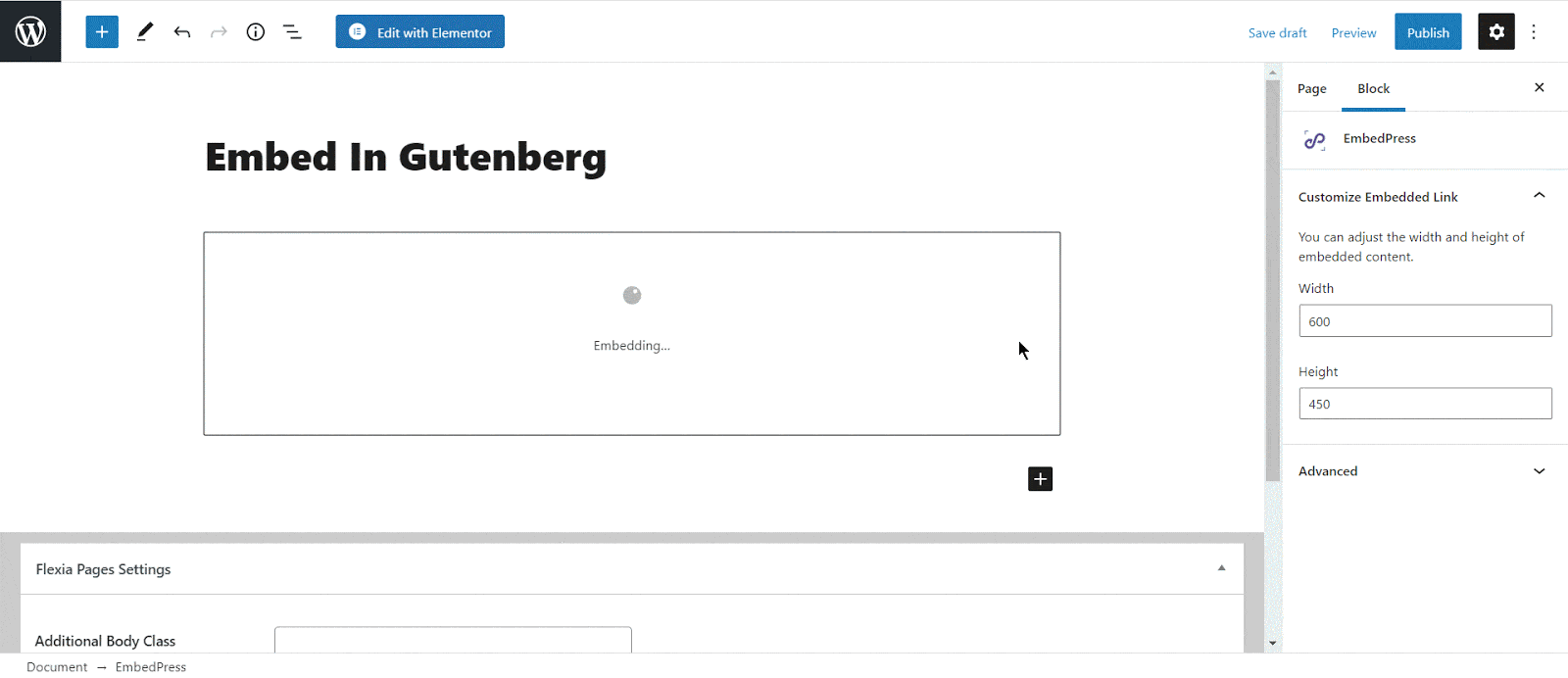This screenshot has width=1568, height=678.
Task: Toggle the settings gear sidebar
Action: 1495,31
